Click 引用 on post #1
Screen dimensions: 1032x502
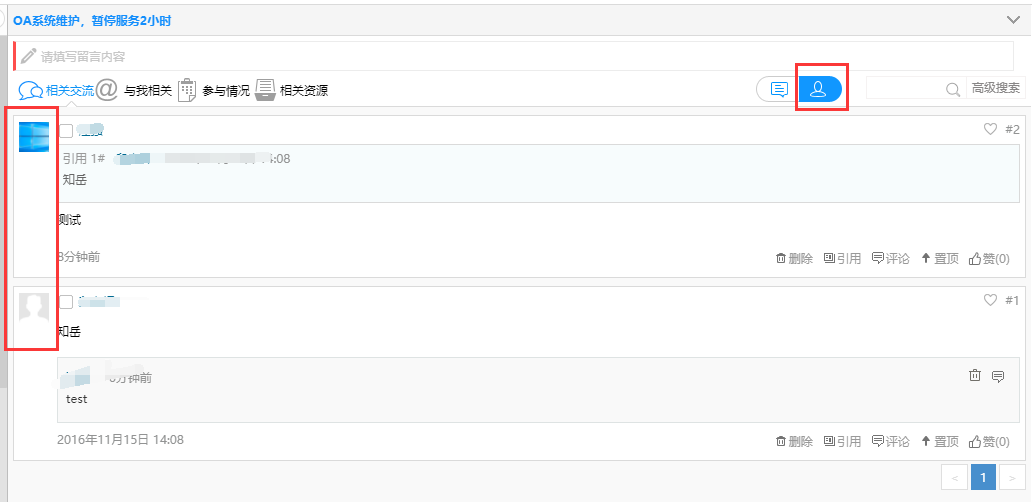[842, 441]
